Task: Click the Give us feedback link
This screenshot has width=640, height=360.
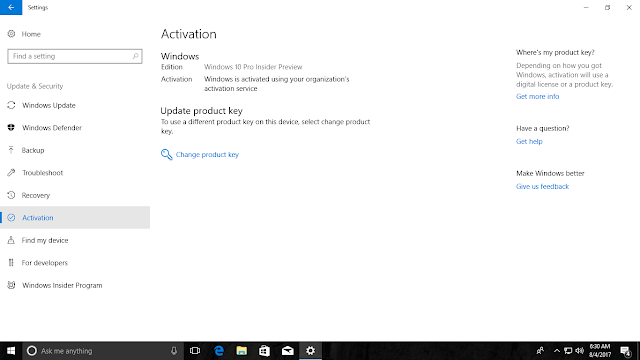Action: click(542, 186)
